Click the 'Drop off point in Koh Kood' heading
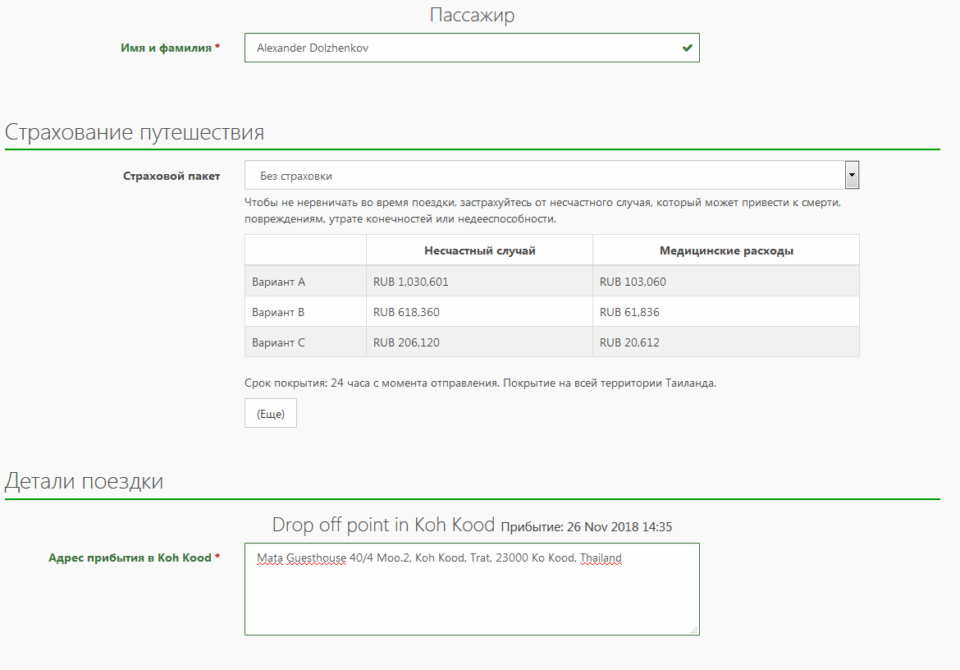 click(x=383, y=525)
